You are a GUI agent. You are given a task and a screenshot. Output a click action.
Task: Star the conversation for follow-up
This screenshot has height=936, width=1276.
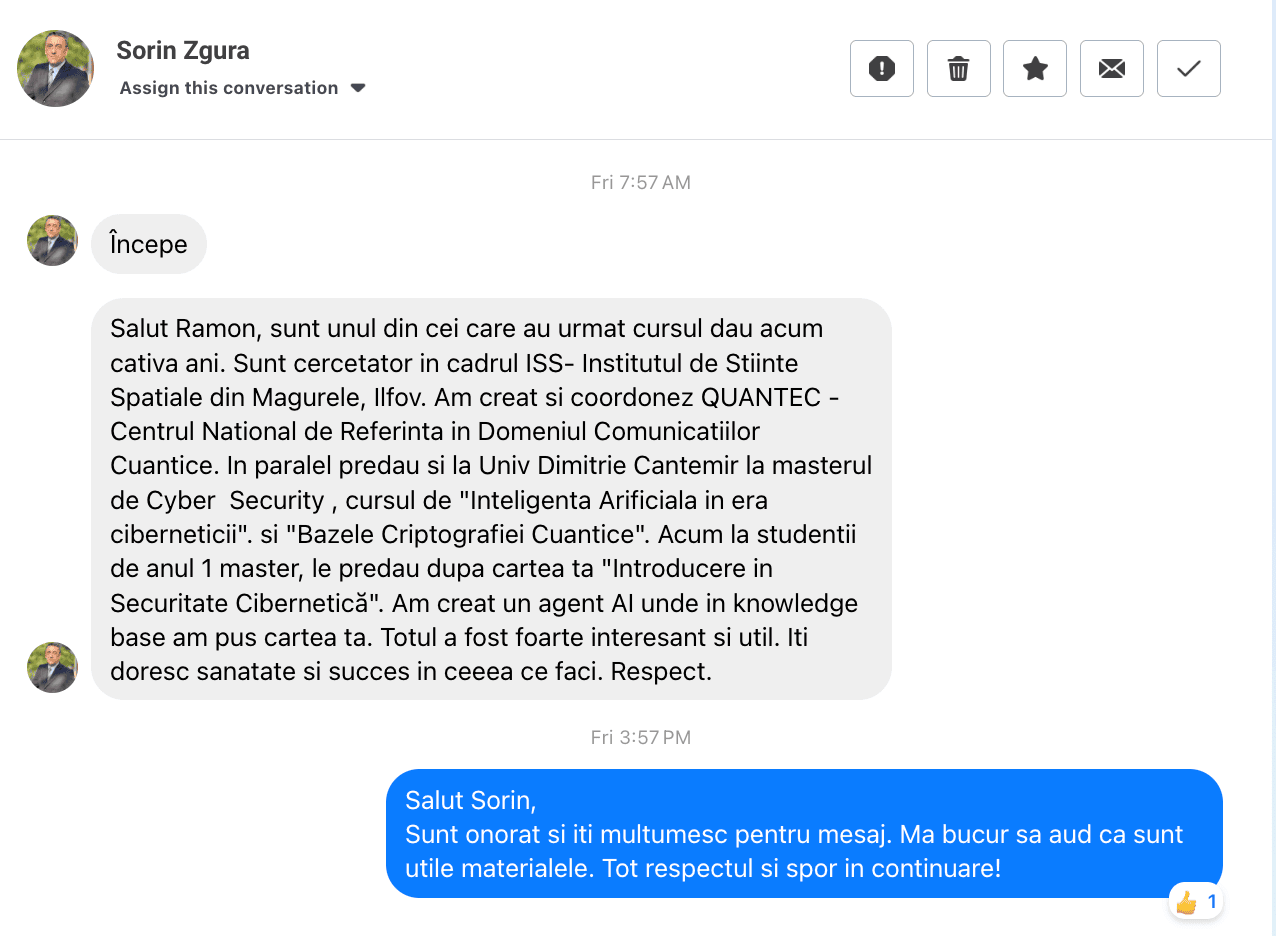tap(1035, 68)
